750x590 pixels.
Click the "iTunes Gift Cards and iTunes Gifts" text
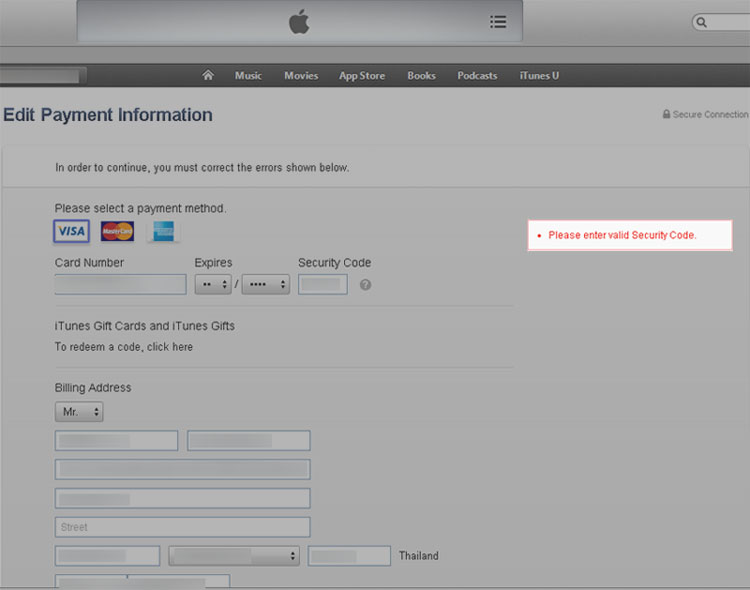[x=144, y=326]
